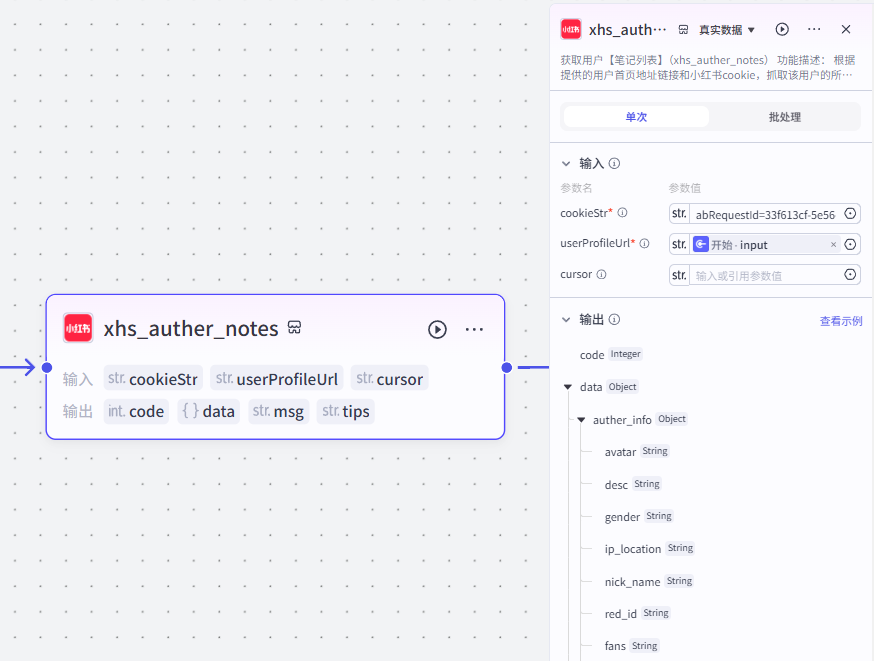Run the node via panel play icon
Viewport: 874px width, 661px height.
click(782, 29)
